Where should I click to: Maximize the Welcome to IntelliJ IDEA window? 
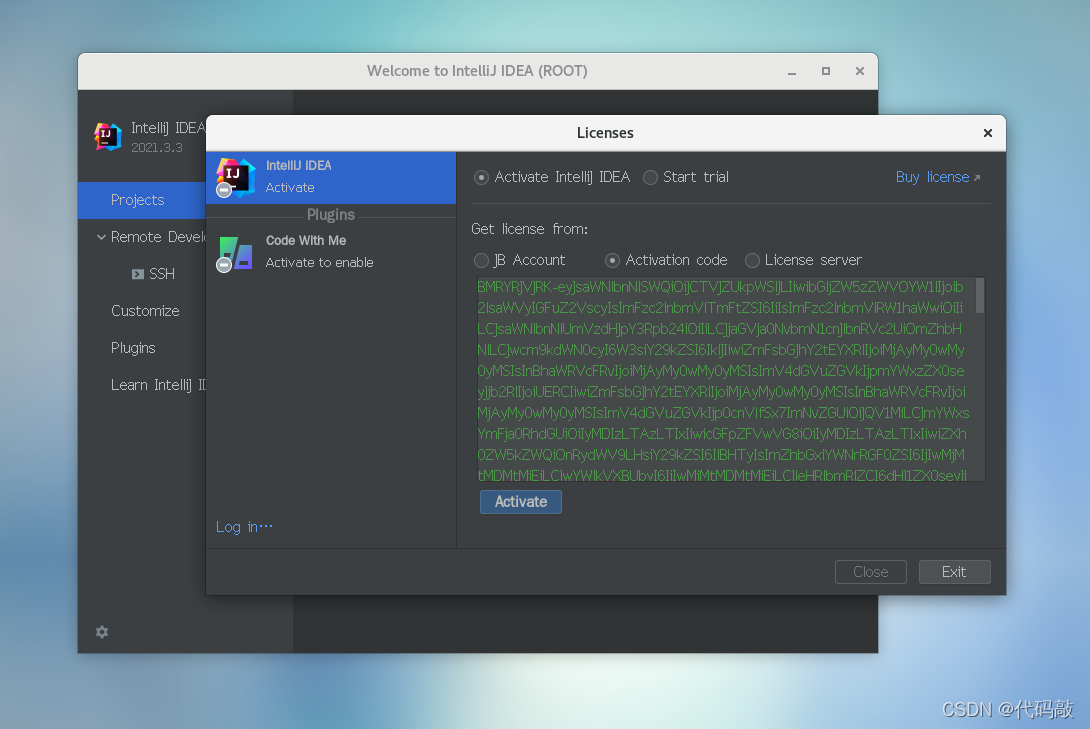pos(826,71)
